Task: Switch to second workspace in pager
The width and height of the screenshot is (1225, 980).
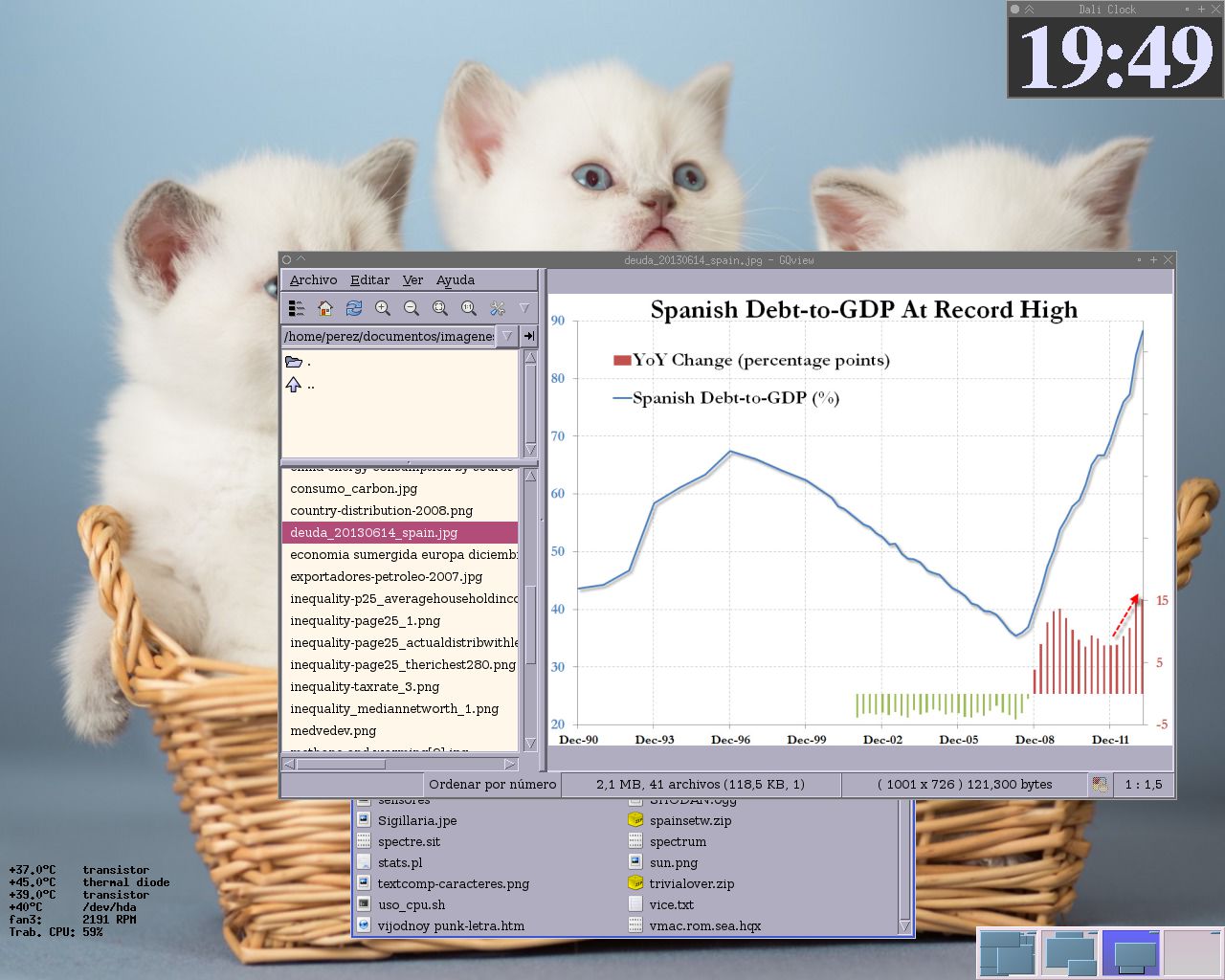Action: 1069,952
